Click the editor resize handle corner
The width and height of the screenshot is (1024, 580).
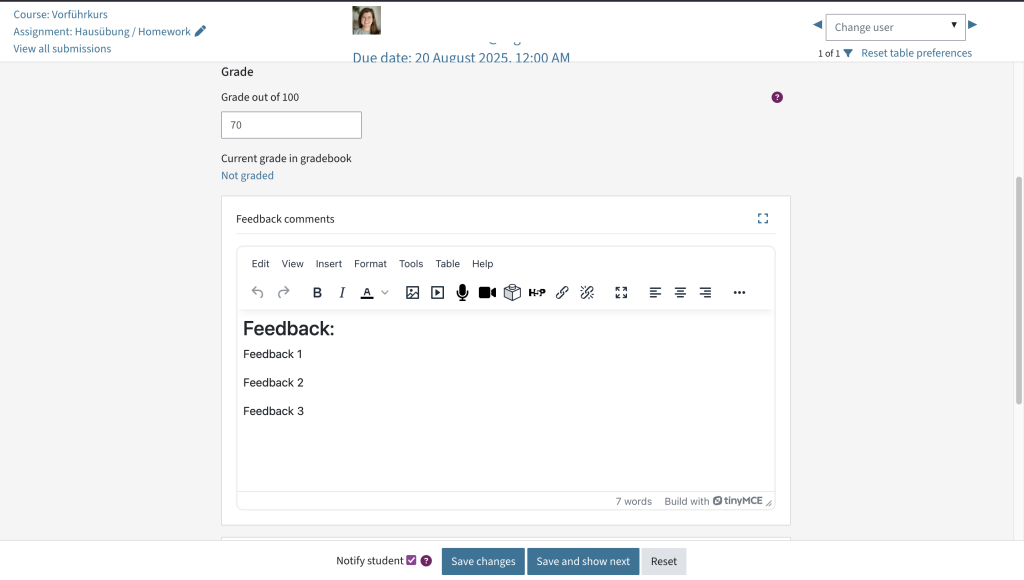click(x=769, y=502)
